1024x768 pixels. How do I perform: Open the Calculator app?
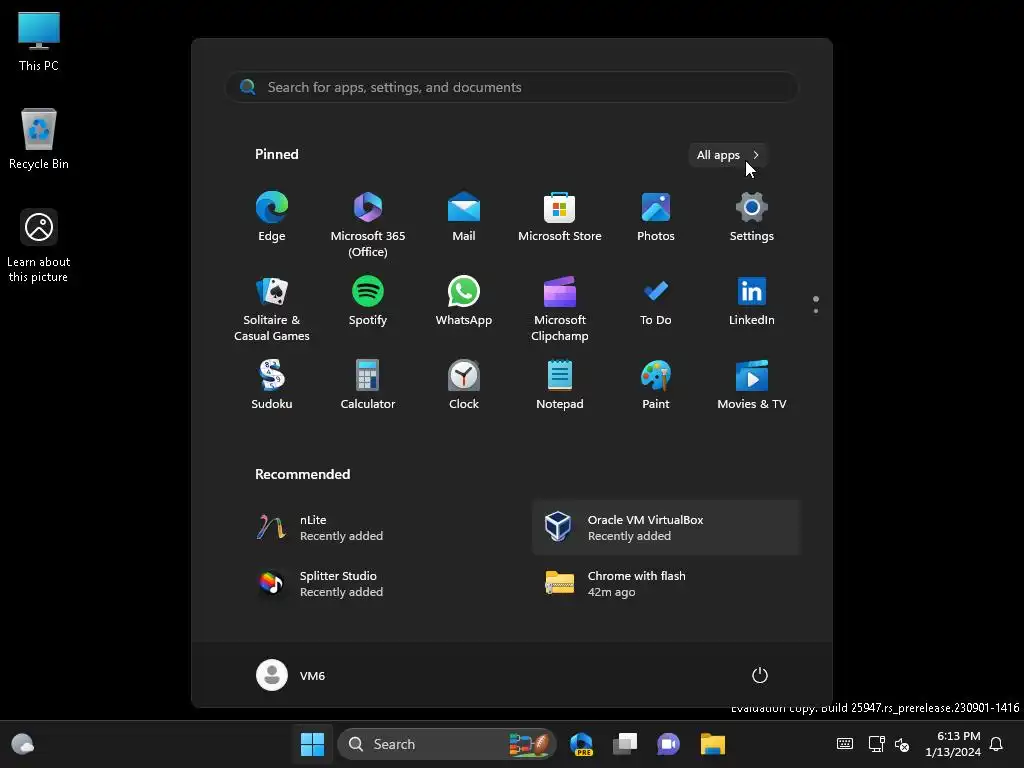(368, 385)
